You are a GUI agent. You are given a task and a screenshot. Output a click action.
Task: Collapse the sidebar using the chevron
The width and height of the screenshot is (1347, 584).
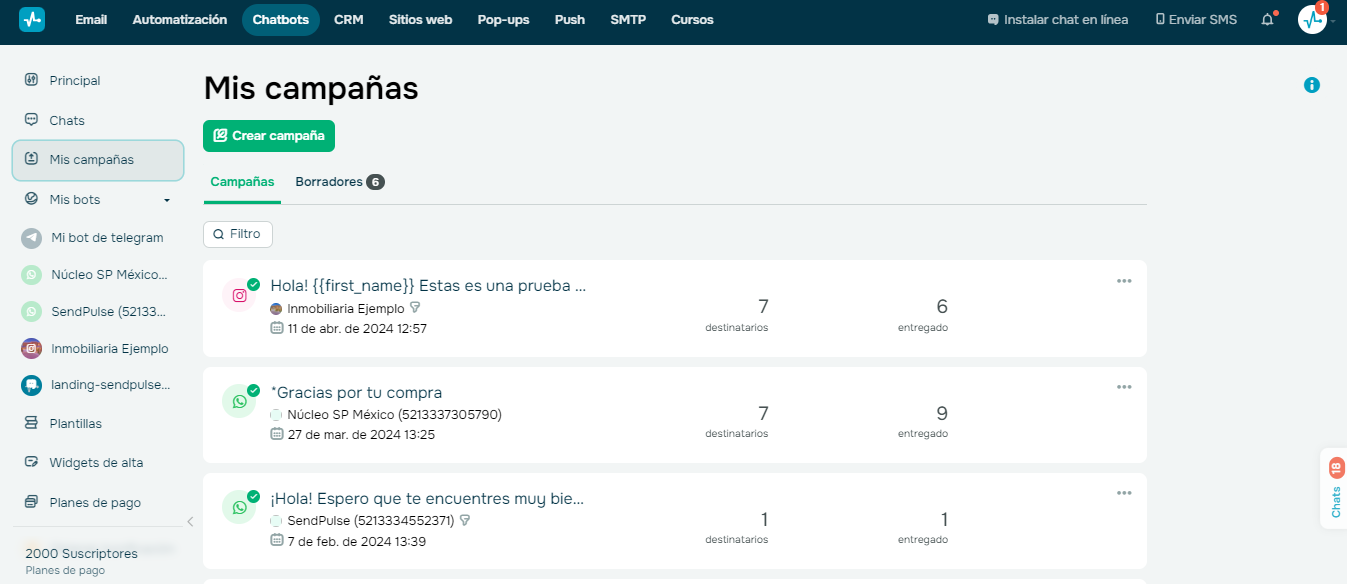[190, 521]
